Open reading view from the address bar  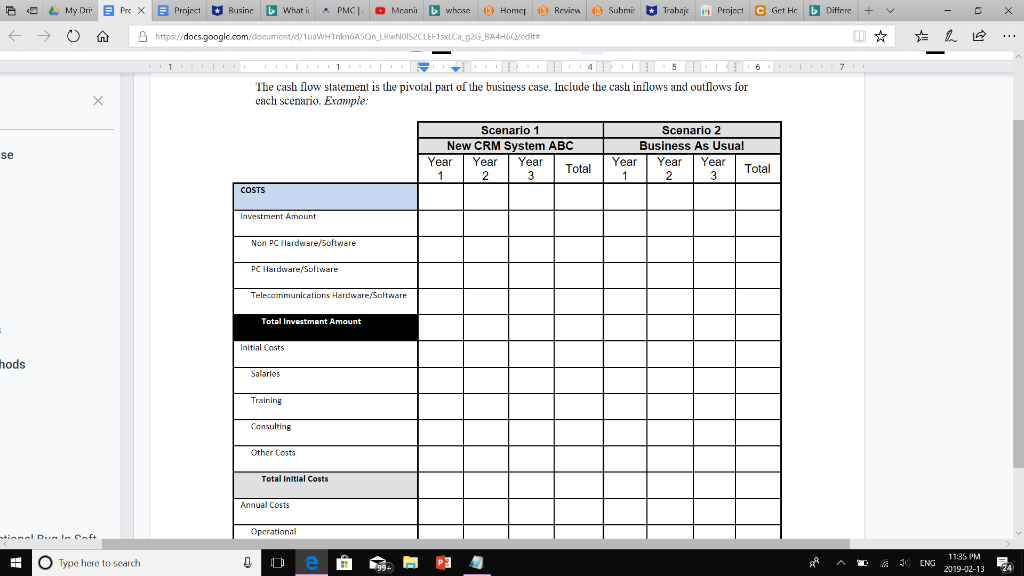click(859, 37)
